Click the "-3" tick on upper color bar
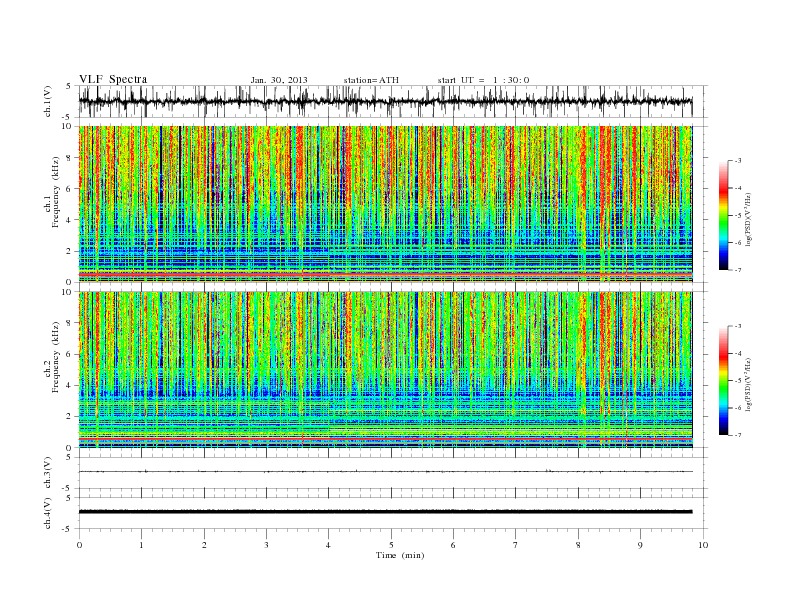Screen dimensions: 792x612 [x=736, y=161]
